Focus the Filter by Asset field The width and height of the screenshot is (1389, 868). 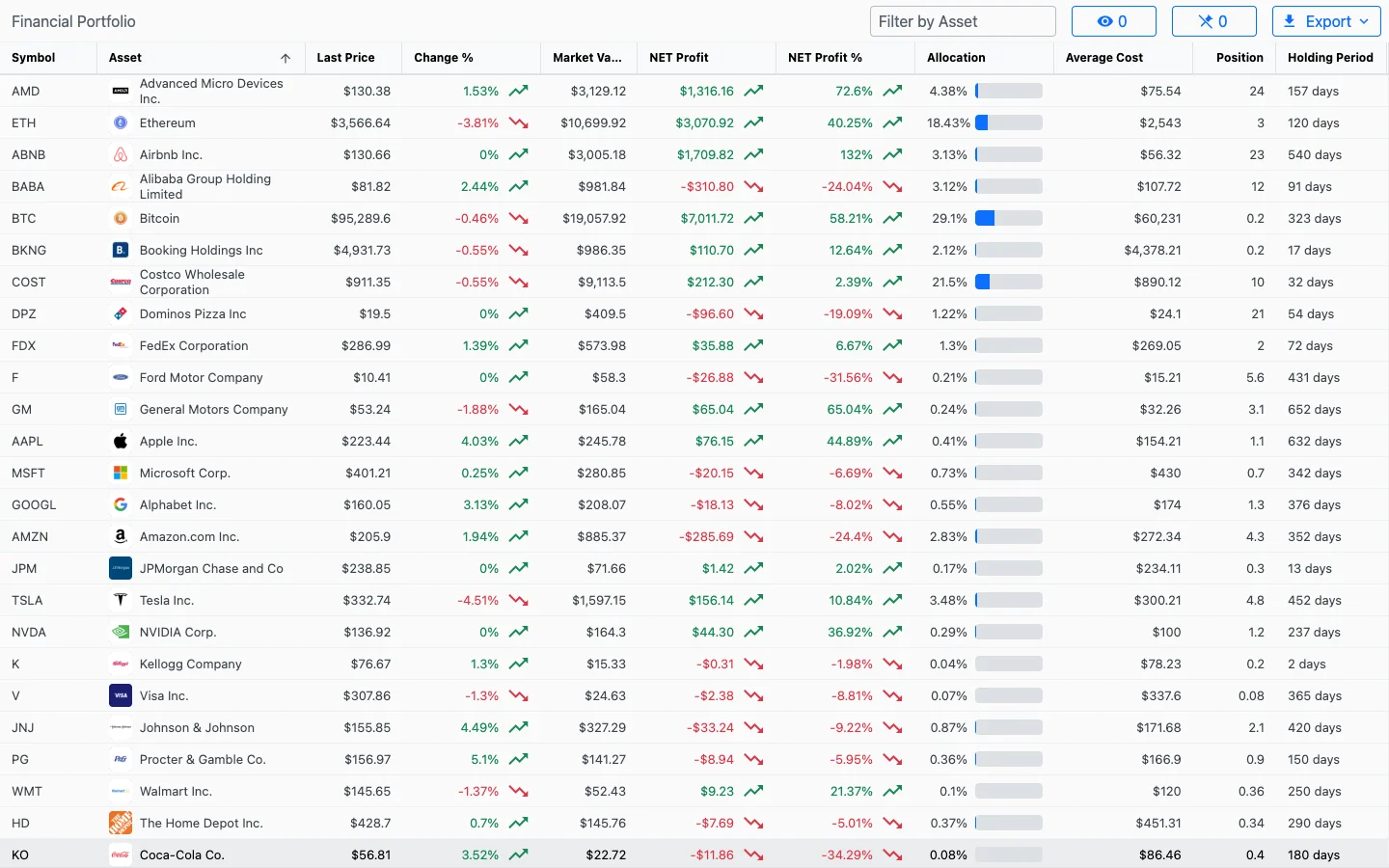(x=963, y=21)
